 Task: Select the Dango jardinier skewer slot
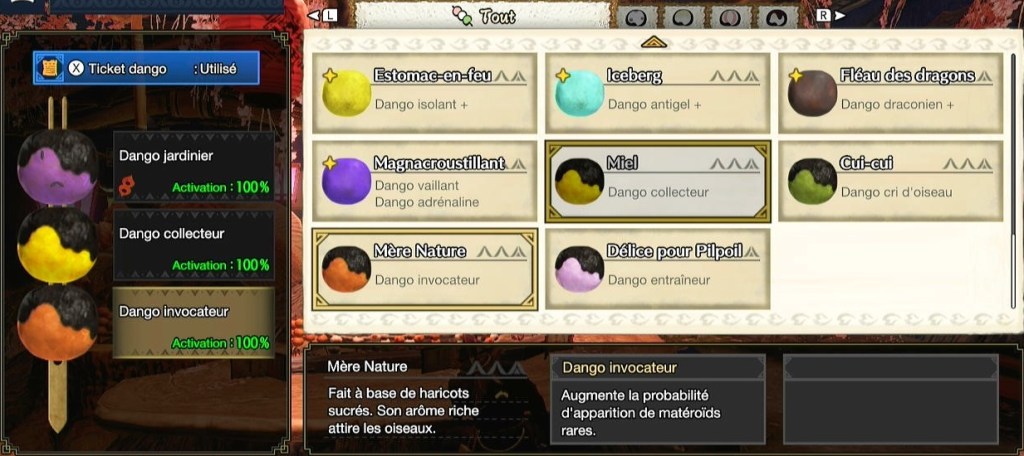pos(193,167)
